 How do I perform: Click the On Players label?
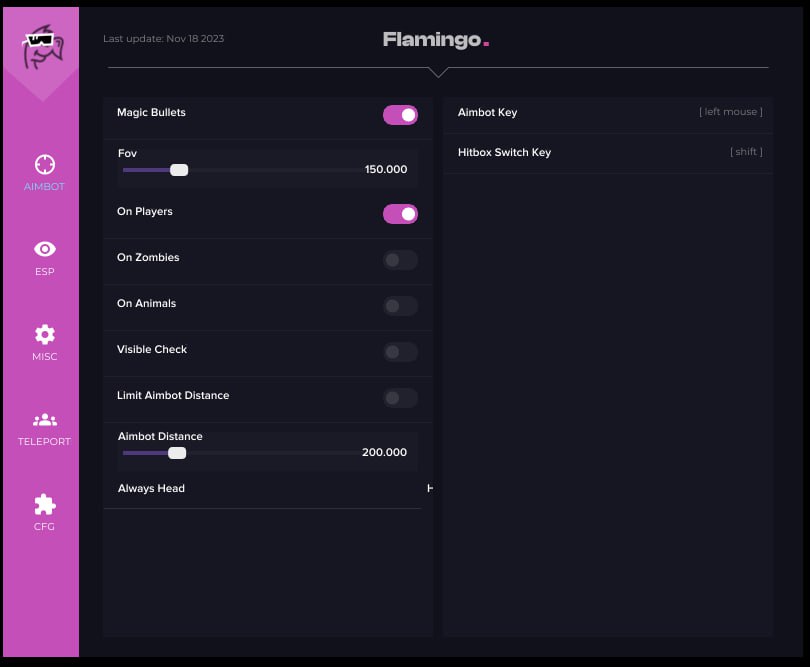(x=145, y=211)
